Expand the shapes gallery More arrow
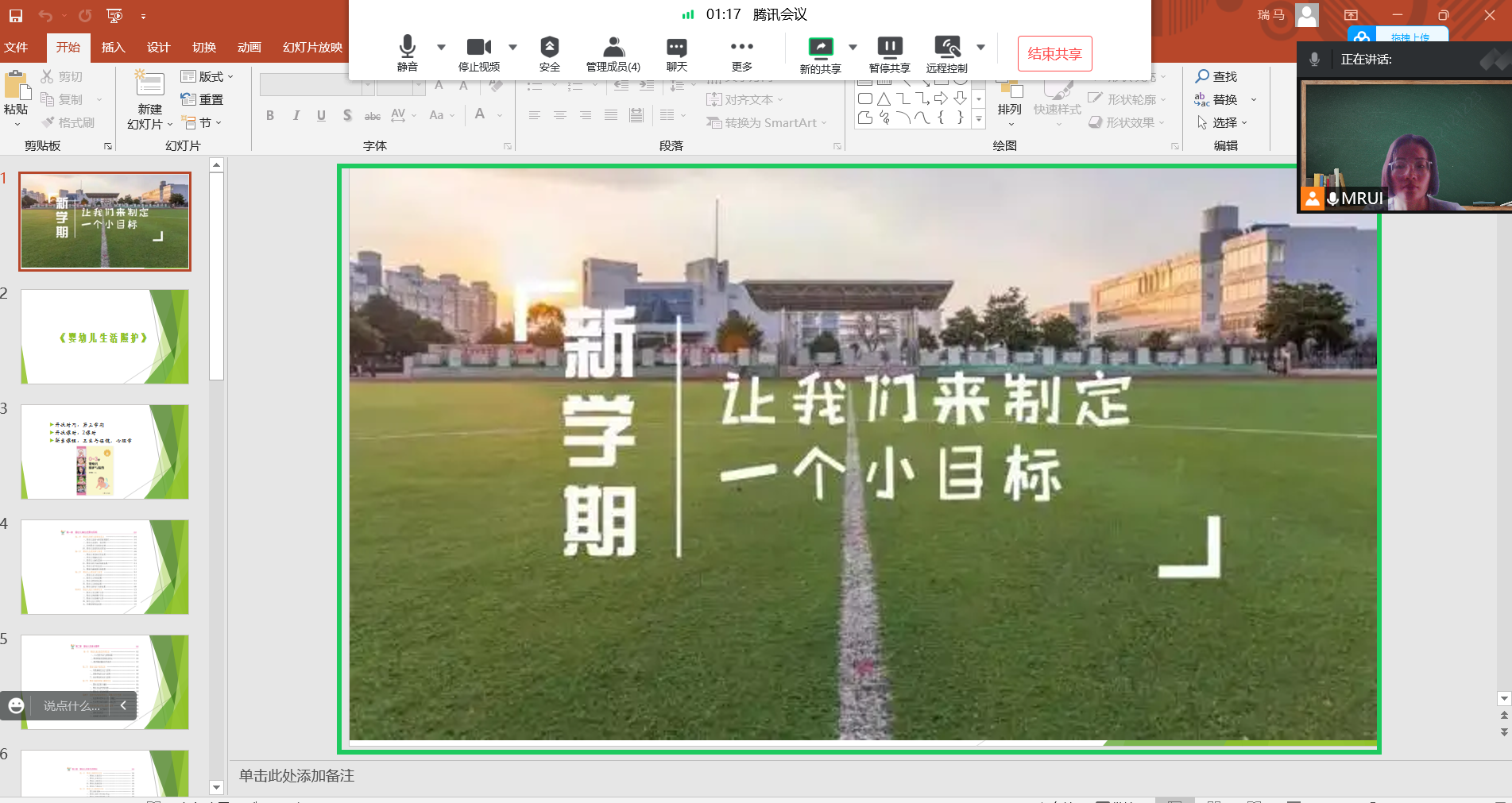 pos(979,118)
